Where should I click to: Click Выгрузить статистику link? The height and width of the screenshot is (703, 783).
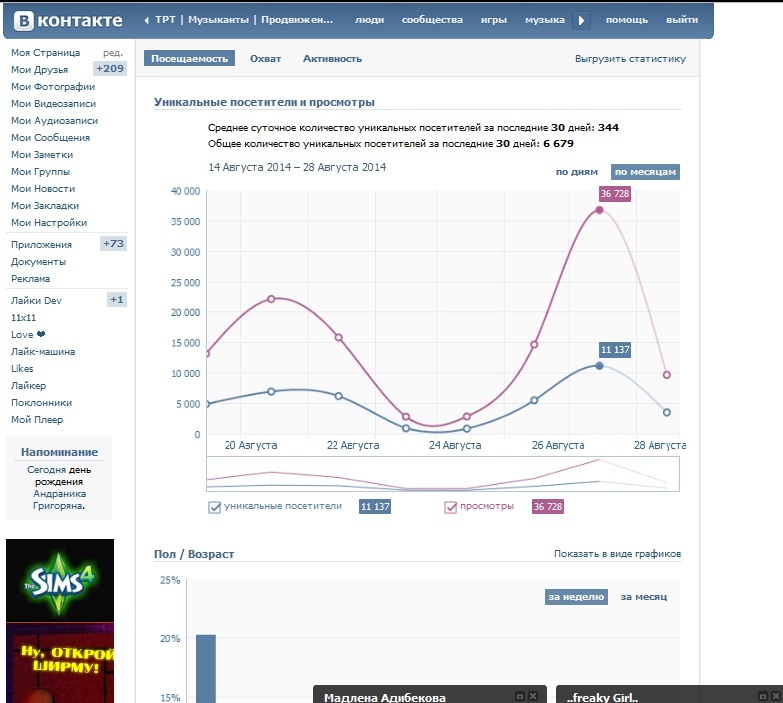click(630, 59)
